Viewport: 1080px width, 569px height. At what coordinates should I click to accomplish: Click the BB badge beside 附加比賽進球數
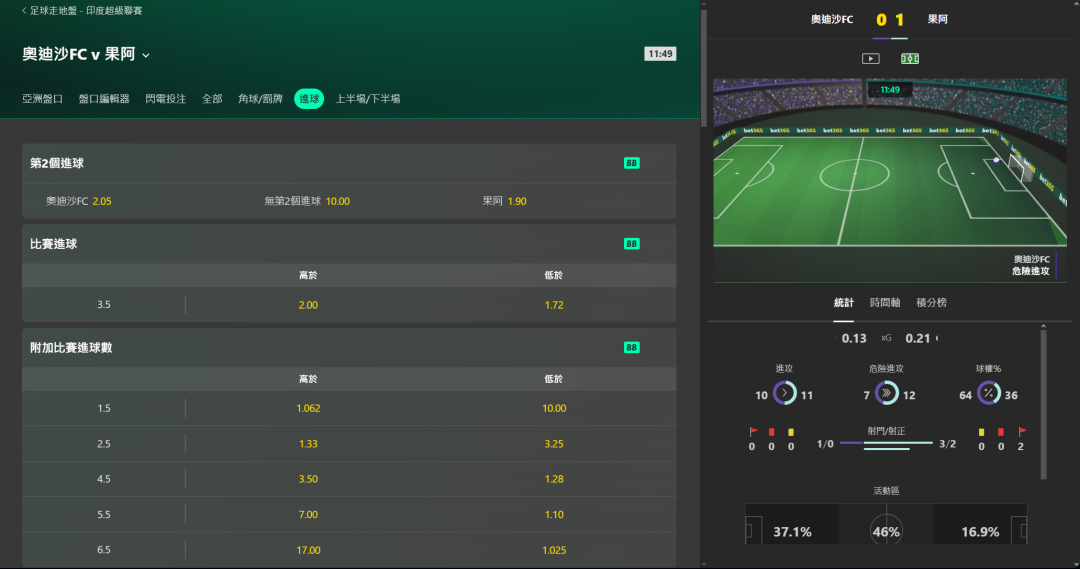pyautogui.click(x=632, y=347)
